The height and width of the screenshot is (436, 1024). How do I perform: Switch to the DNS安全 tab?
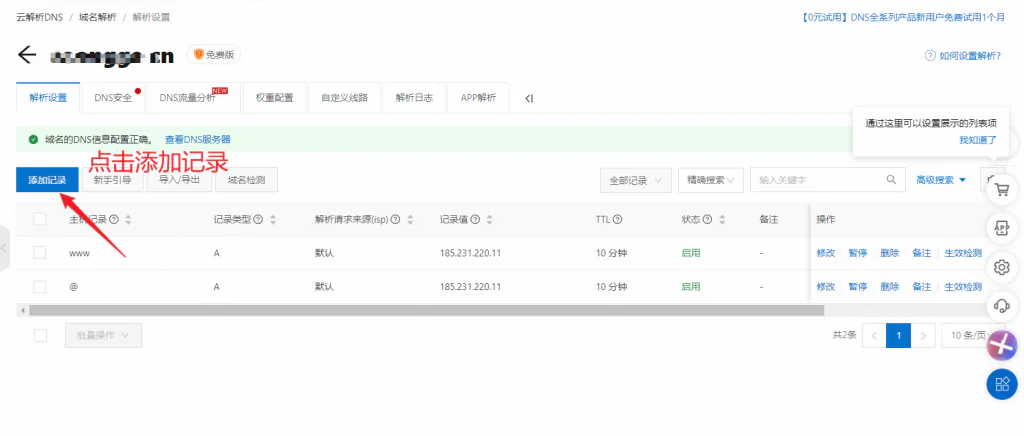pyautogui.click(x=113, y=98)
